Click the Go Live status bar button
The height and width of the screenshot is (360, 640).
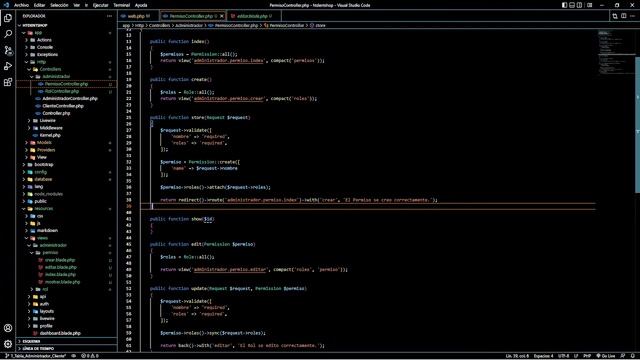point(606,356)
